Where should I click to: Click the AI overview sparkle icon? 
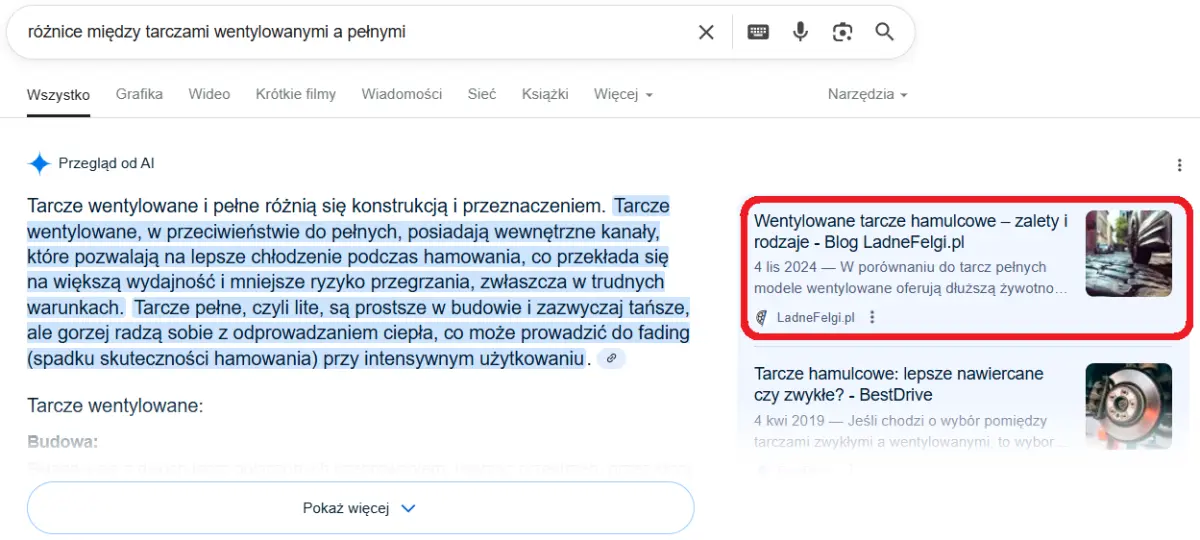pyautogui.click(x=39, y=164)
